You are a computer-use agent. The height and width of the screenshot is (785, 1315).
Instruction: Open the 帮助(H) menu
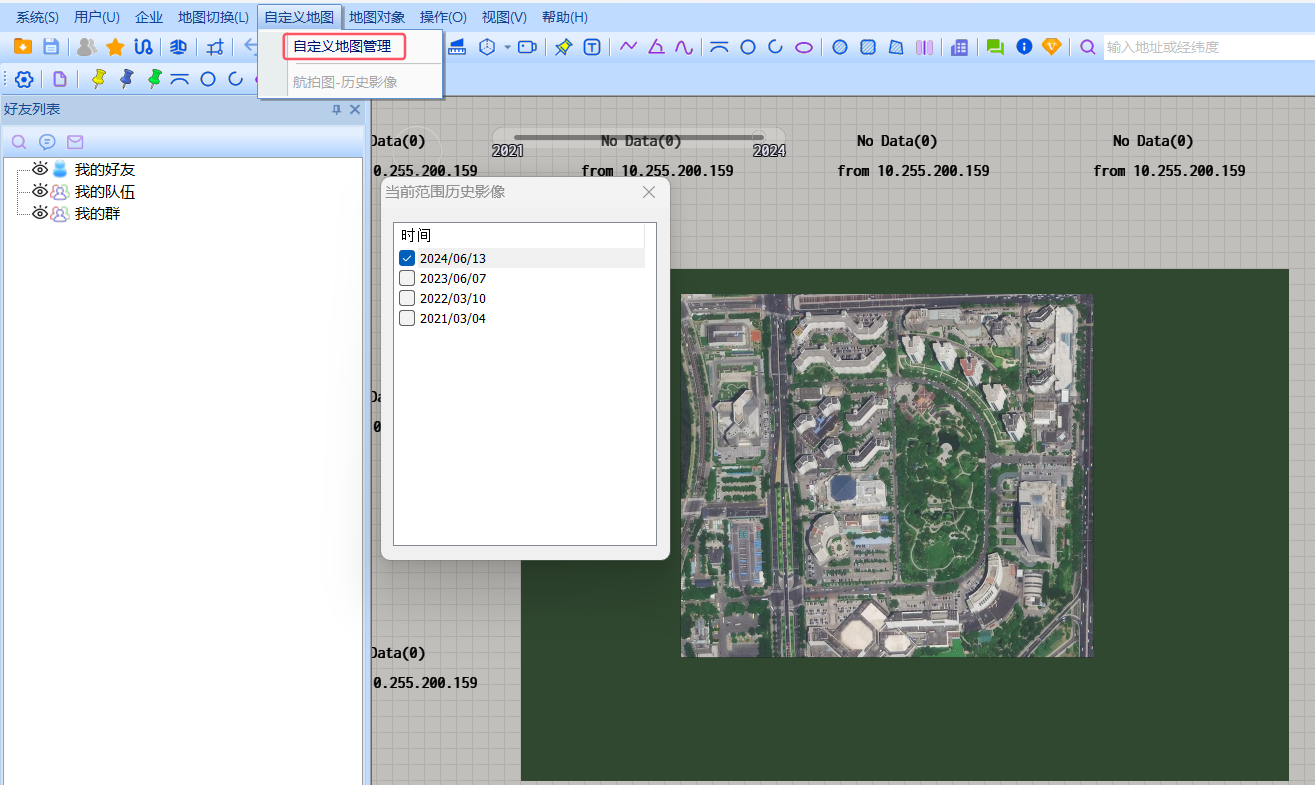click(x=565, y=17)
